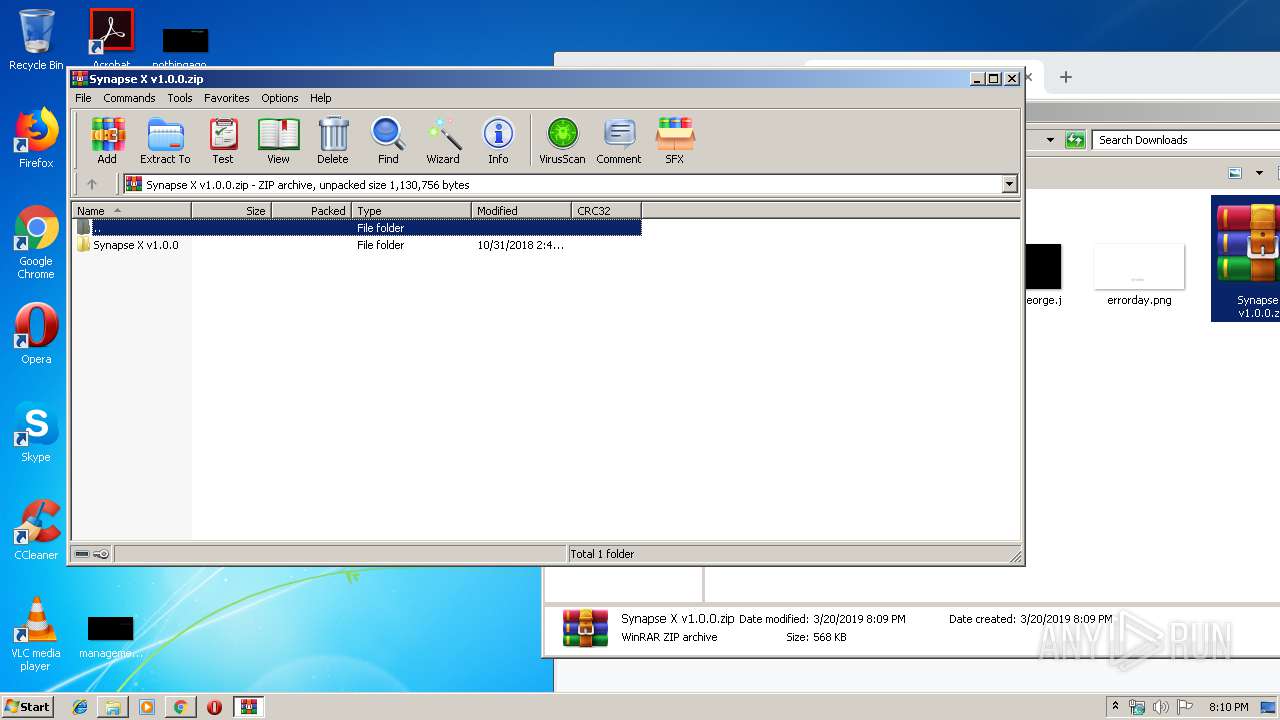Show hidden system tray icons arrow
Viewport: 1280px width, 720px height.
click(1115, 706)
